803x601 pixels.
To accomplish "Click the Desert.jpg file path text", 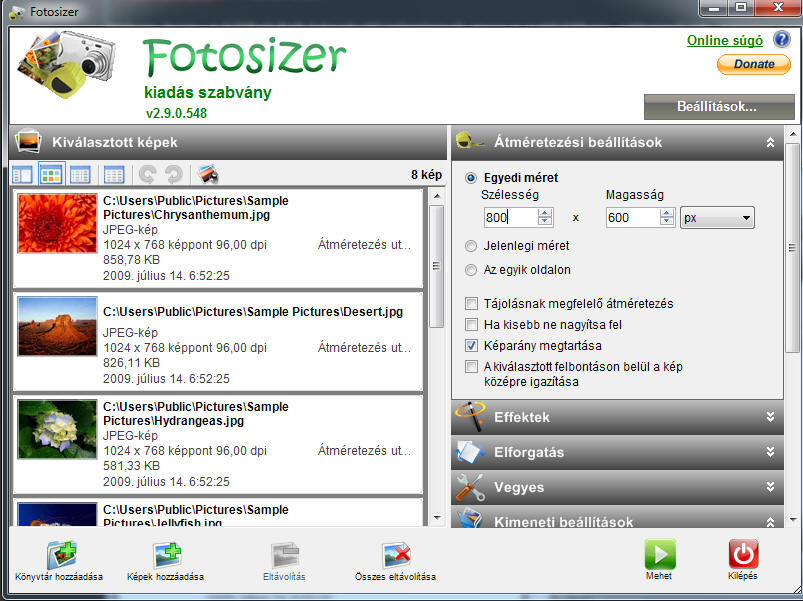I will click(x=253, y=312).
